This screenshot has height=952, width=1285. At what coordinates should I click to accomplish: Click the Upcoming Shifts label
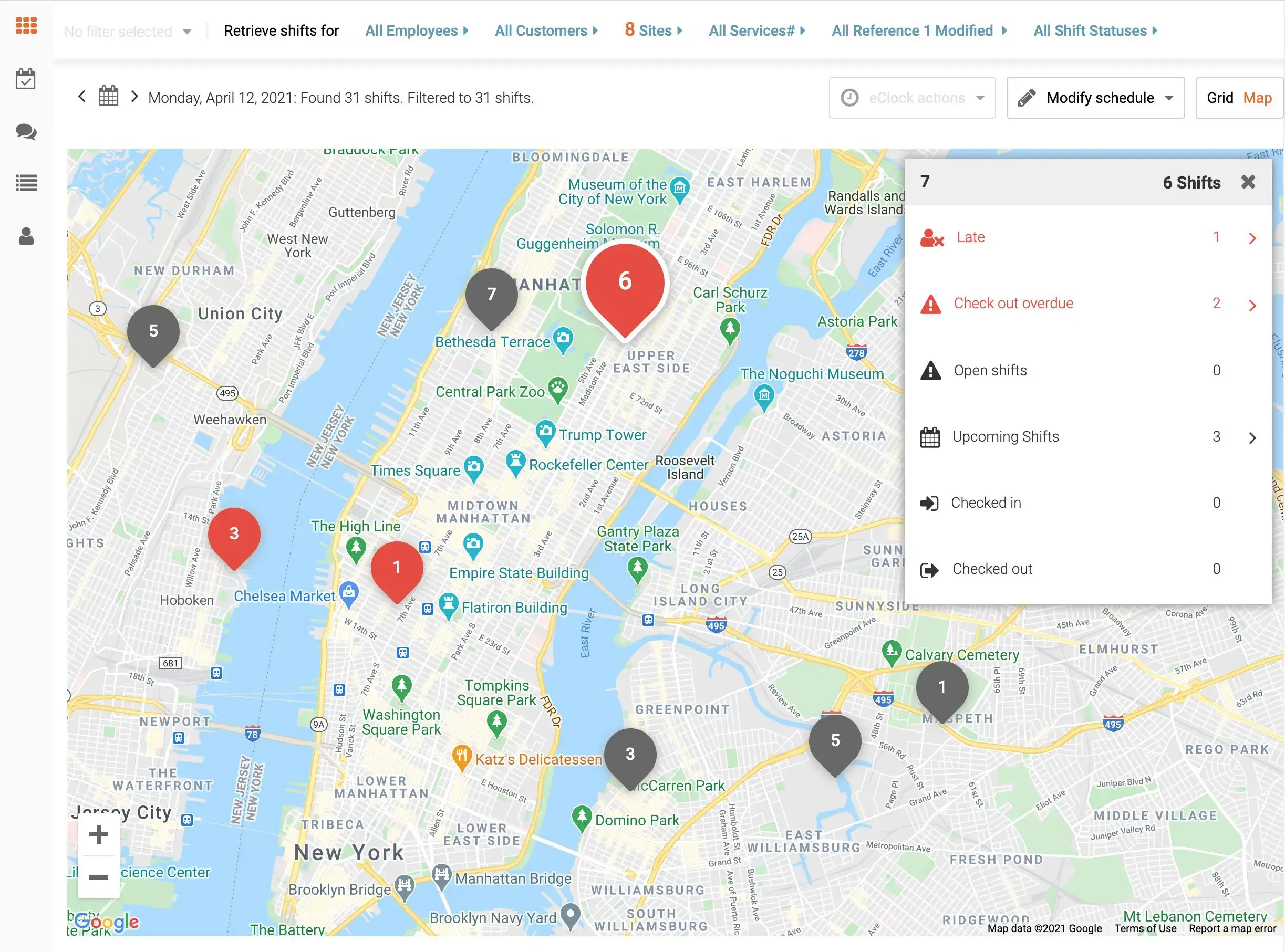point(1006,437)
